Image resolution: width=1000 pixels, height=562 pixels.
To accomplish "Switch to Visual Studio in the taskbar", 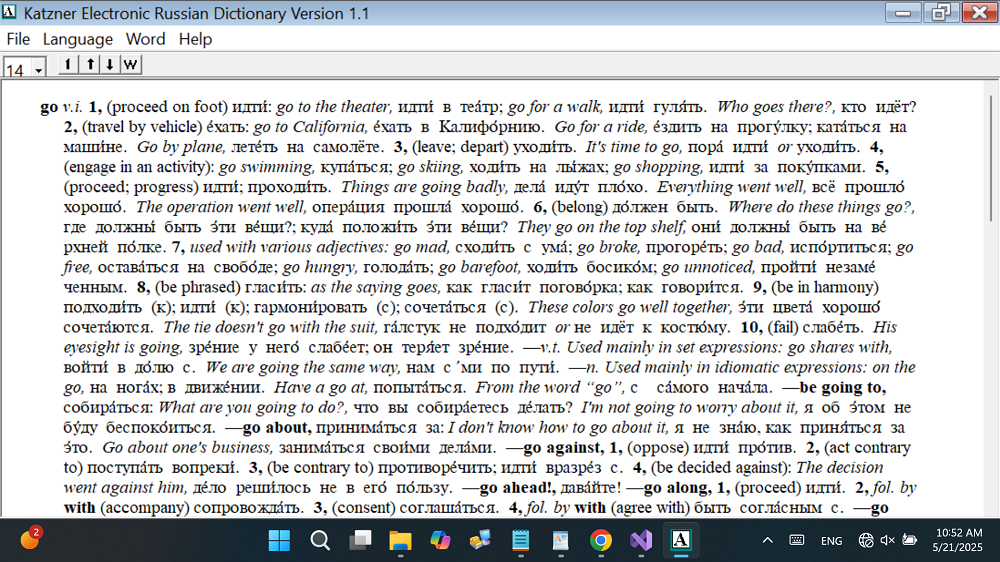I will click(x=640, y=540).
